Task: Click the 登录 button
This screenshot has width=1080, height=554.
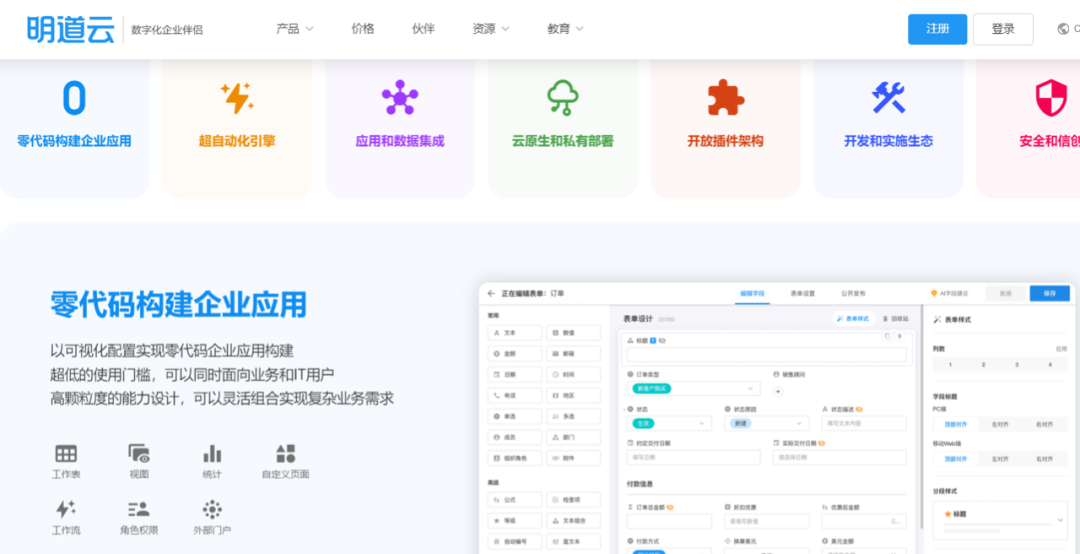Action: (1003, 29)
